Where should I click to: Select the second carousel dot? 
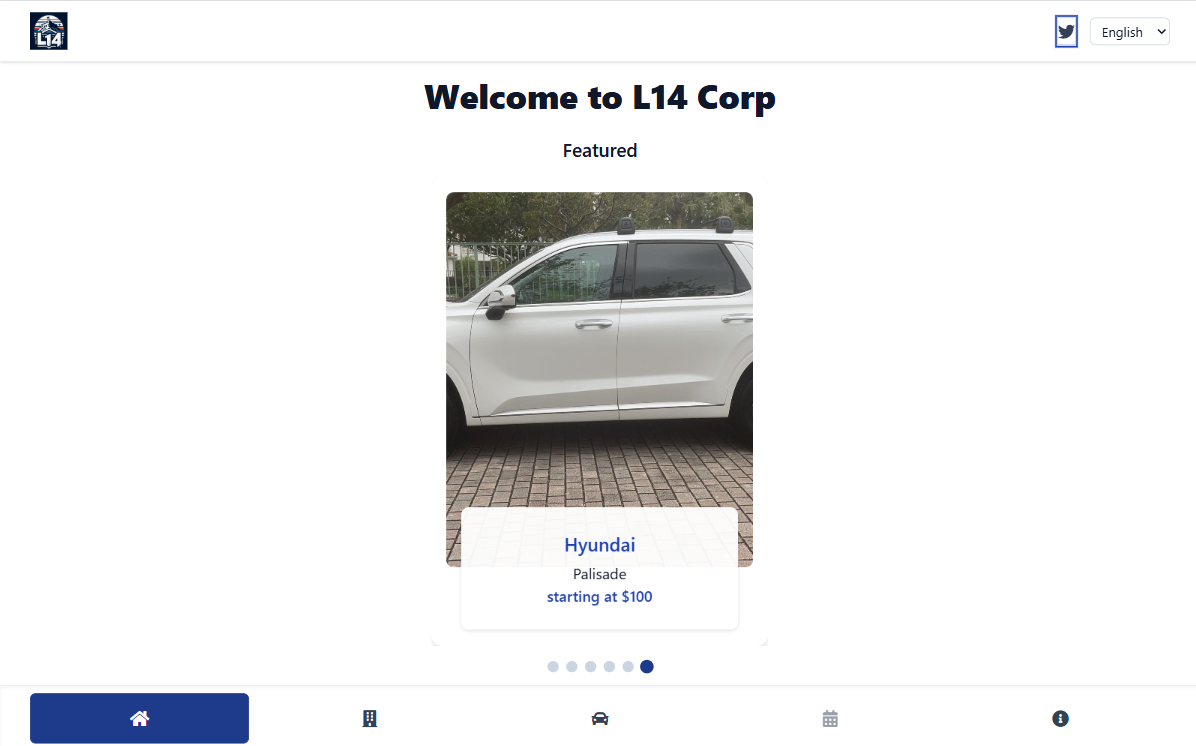pos(572,666)
